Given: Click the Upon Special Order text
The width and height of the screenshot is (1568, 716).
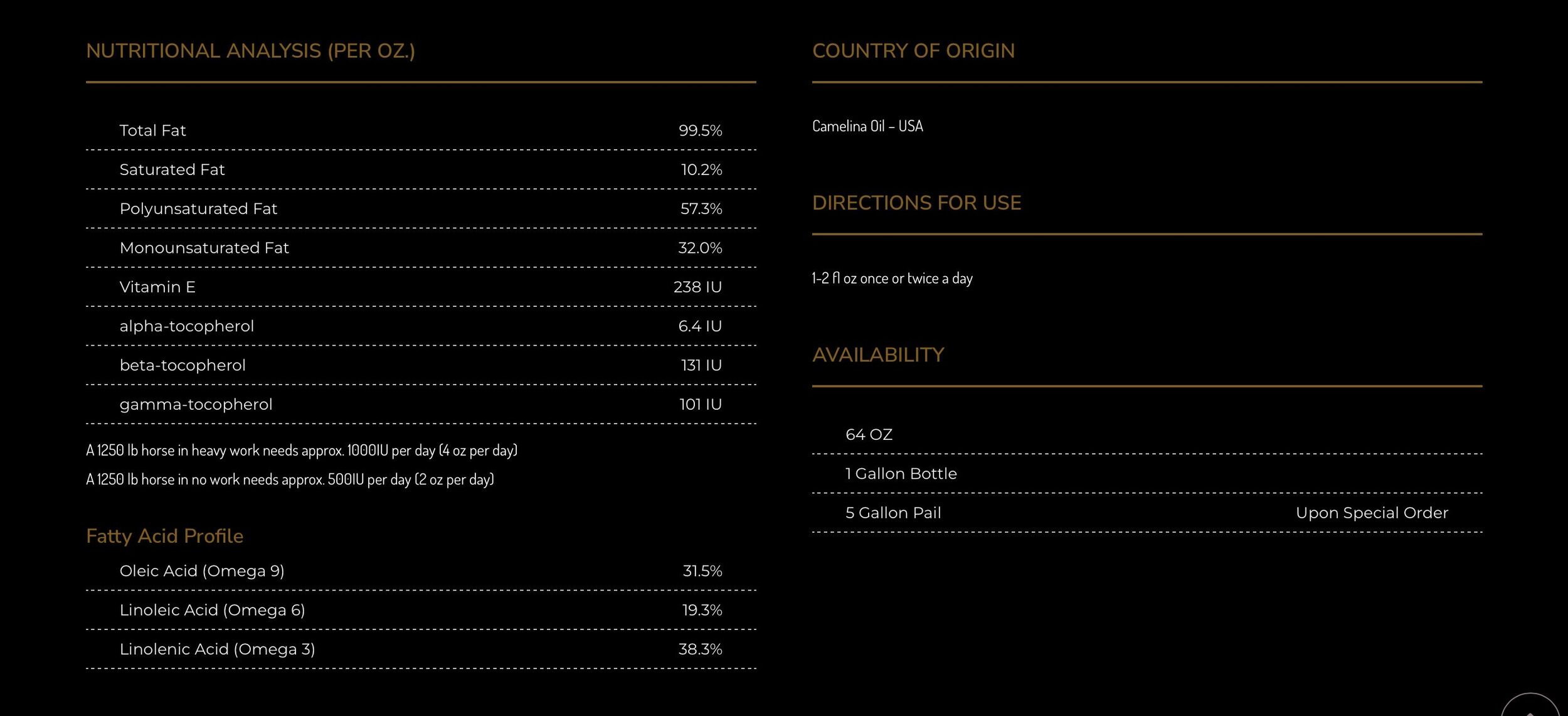Looking at the screenshot, I should click(x=1372, y=513).
